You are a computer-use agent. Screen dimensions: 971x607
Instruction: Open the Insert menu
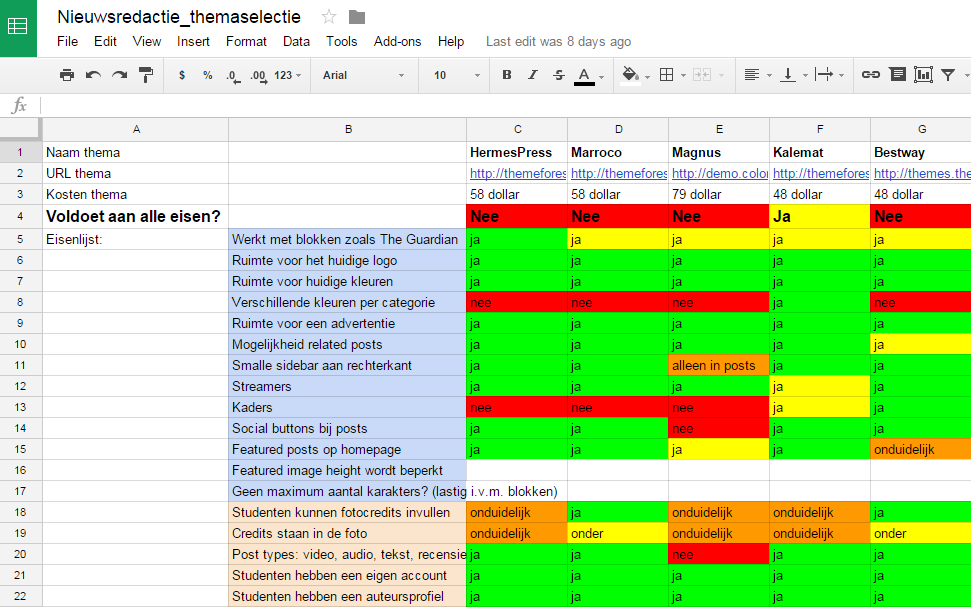193,41
